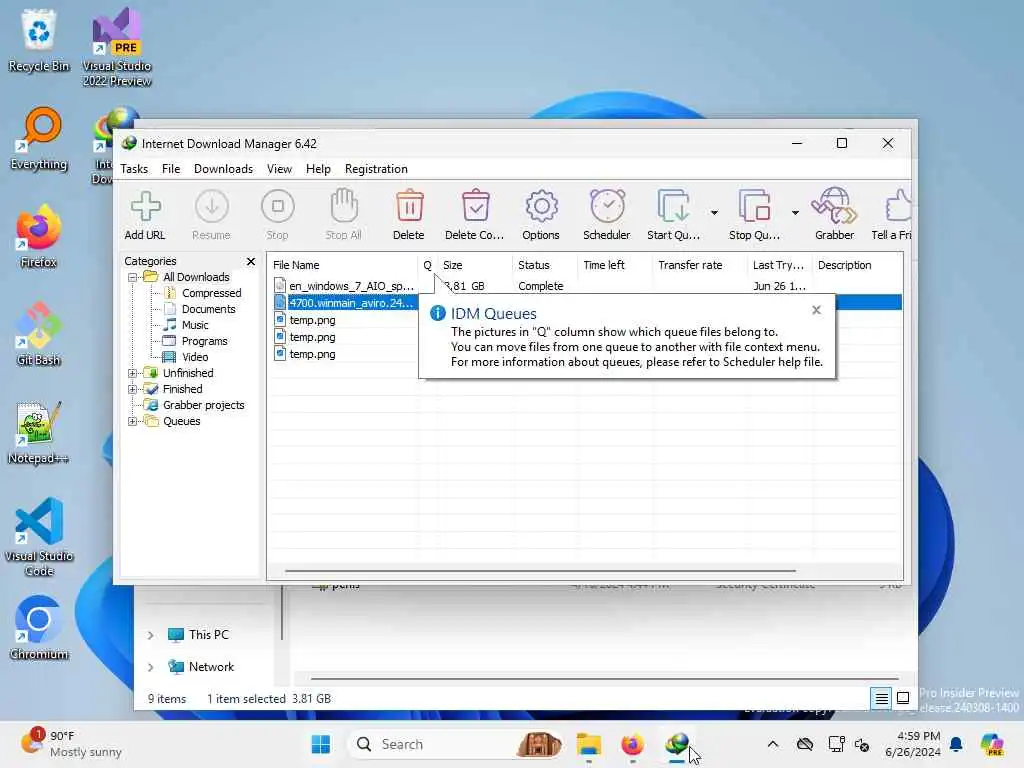Sort by Description column header
Image resolution: width=1024 pixels, height=768 pixels.
857,265
